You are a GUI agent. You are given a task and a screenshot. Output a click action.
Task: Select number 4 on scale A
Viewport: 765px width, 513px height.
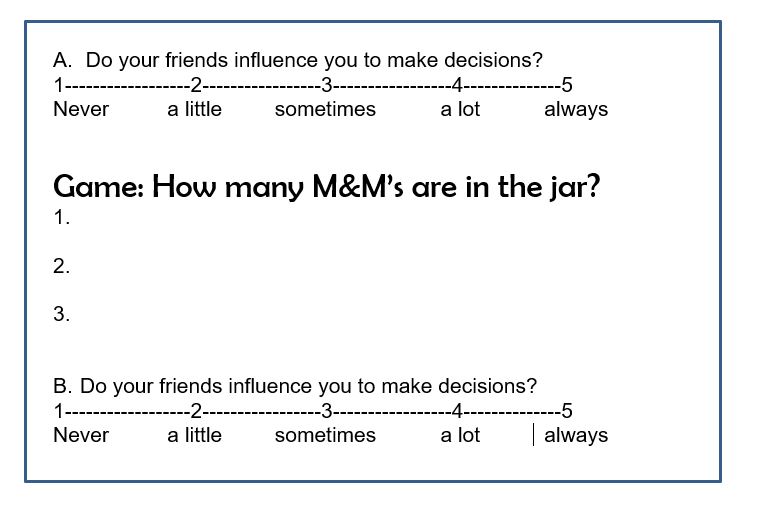[457, 85]
